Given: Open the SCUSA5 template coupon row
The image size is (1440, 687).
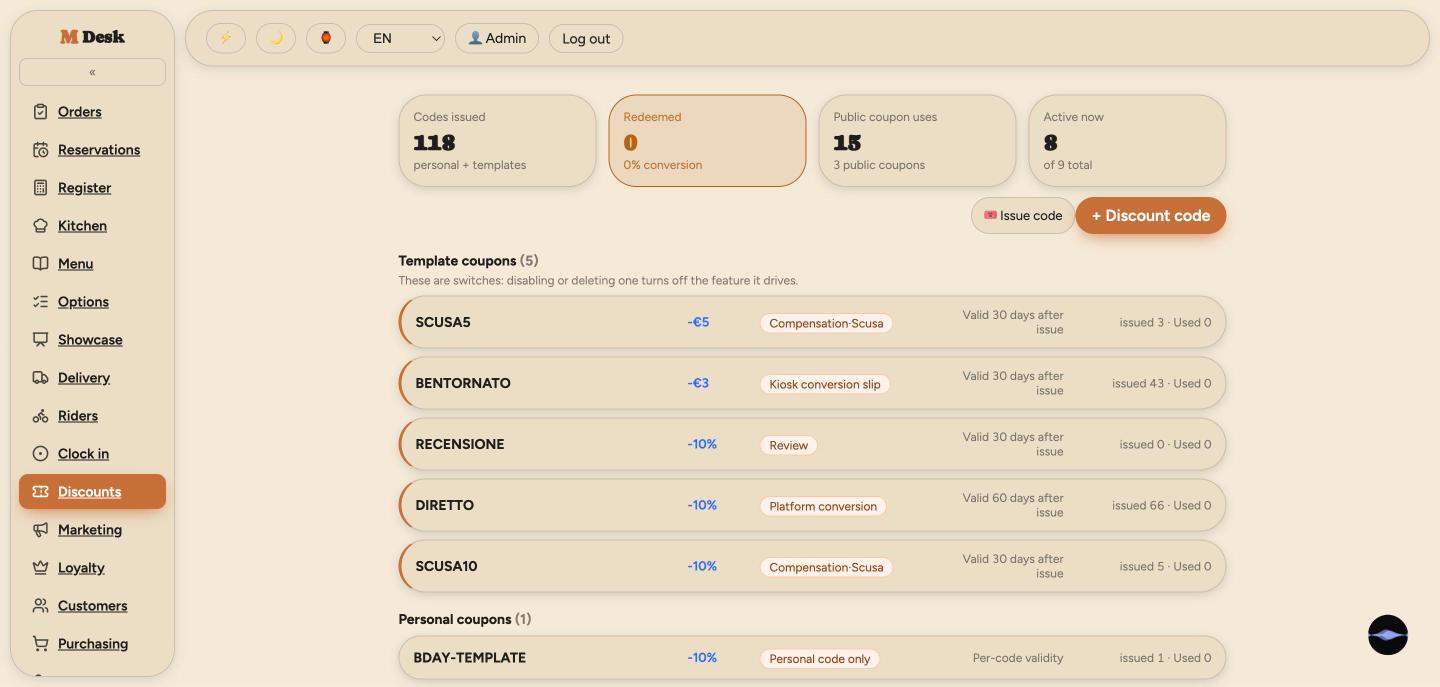Looking at the screenshot, I should click(812, 322).
